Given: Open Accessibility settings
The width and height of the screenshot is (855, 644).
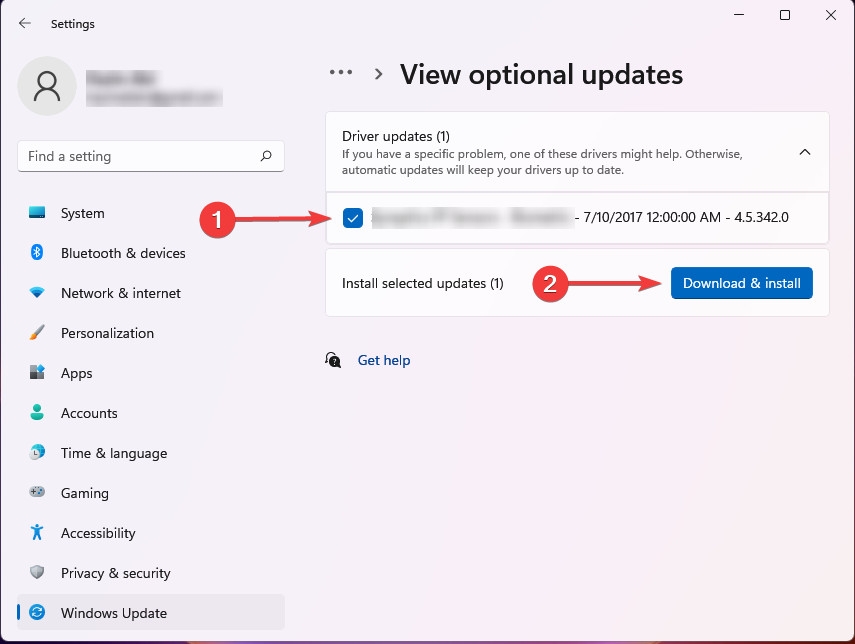Looking at the screenshot, I should pos(150,533).
